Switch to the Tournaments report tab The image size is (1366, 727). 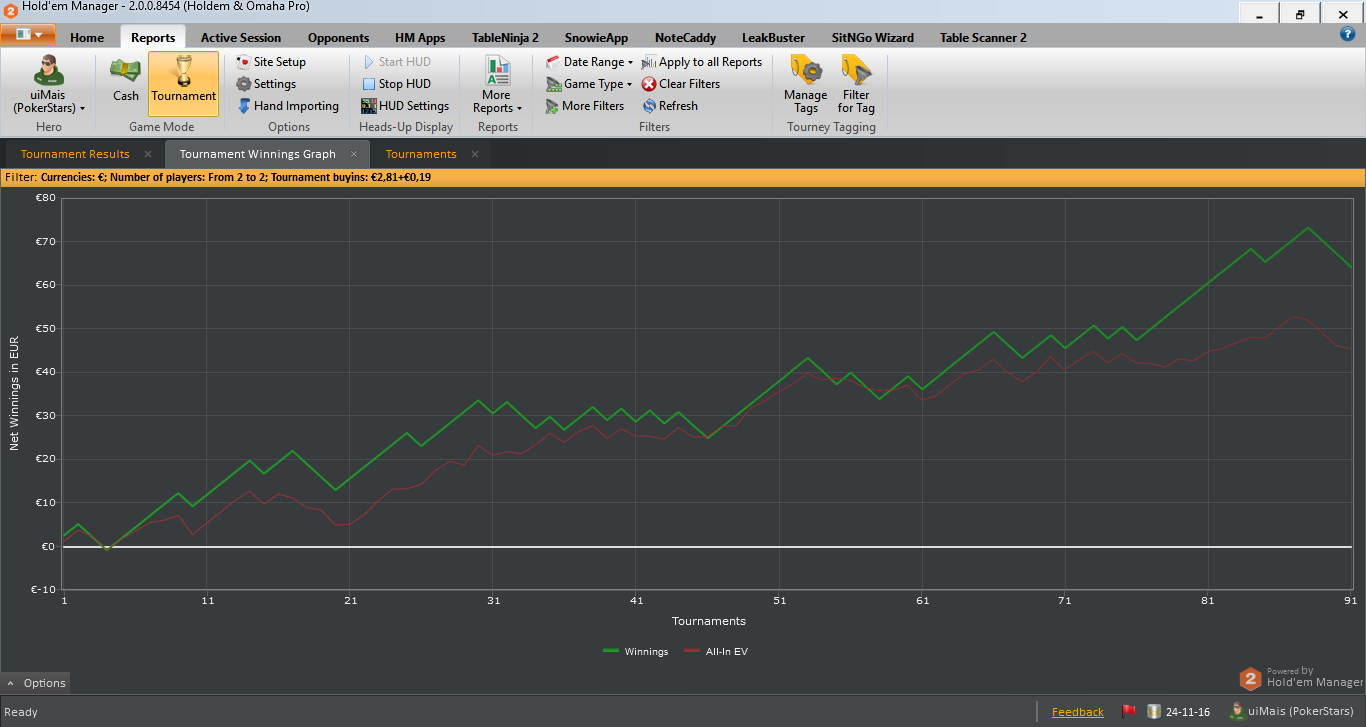[421, 154]
